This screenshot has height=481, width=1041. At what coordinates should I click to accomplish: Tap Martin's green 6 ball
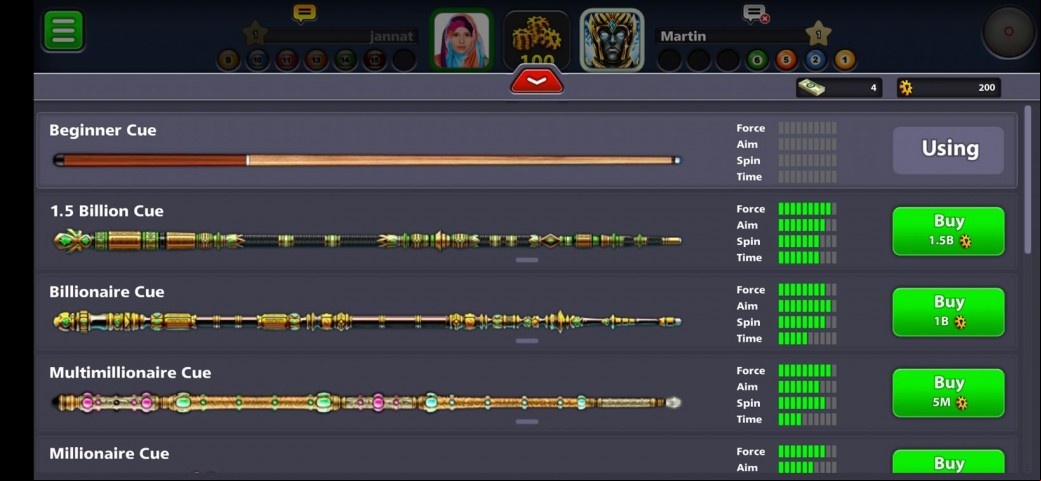pos(757,60)
